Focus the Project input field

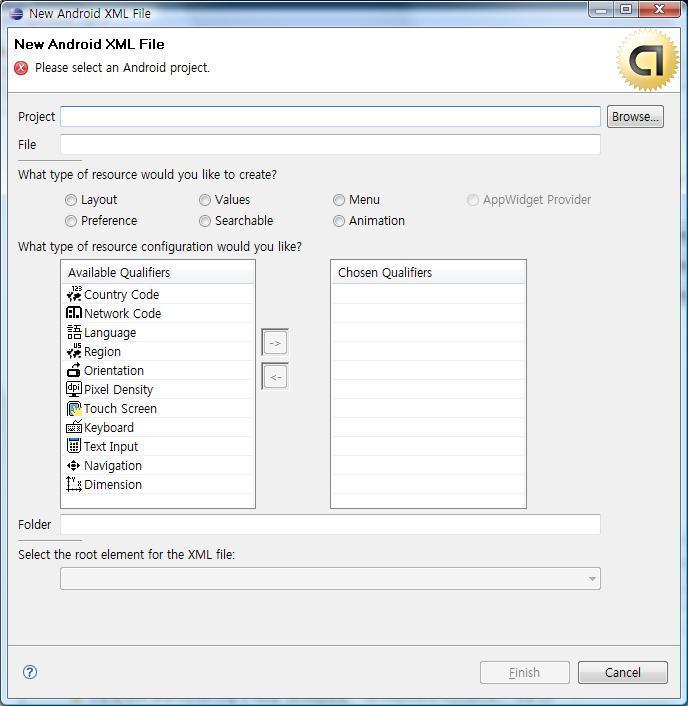(x=330, y=117)
